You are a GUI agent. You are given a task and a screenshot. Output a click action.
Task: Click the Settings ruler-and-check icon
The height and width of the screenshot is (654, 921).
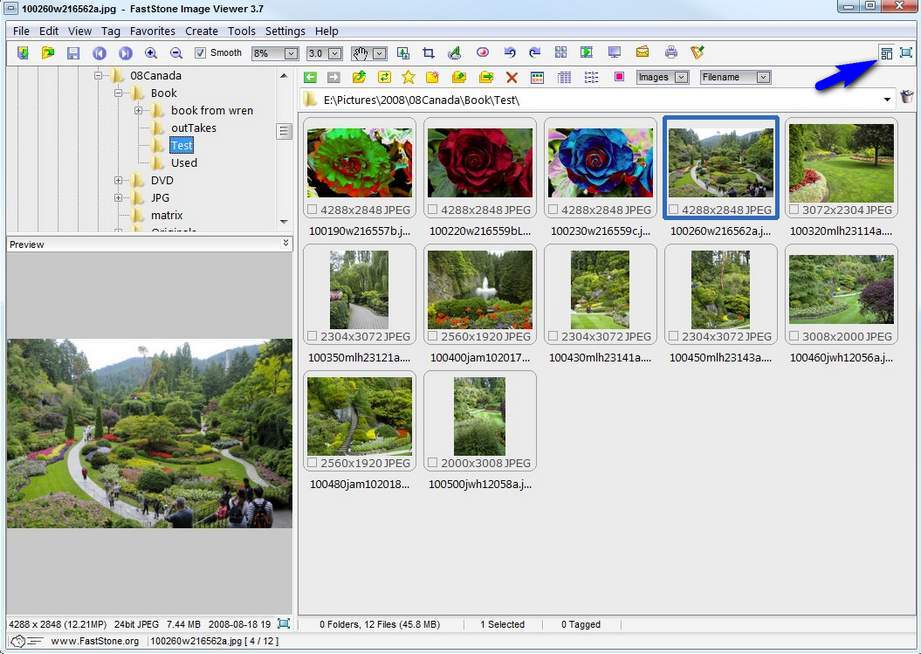tap(697, 52)
